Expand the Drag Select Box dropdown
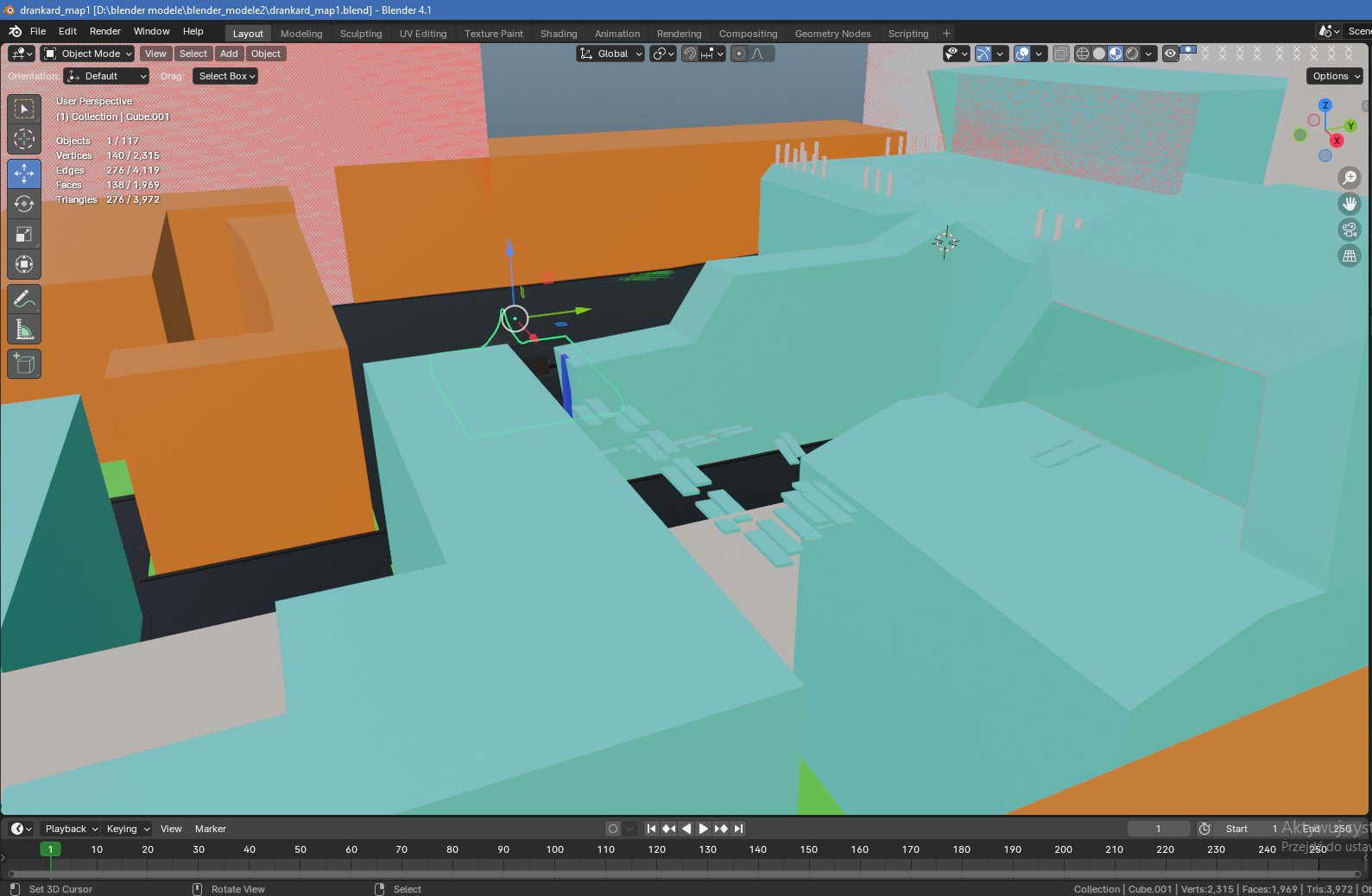Image resolution: width=1372 pixels, height=896 pixels. coord(225,76)
